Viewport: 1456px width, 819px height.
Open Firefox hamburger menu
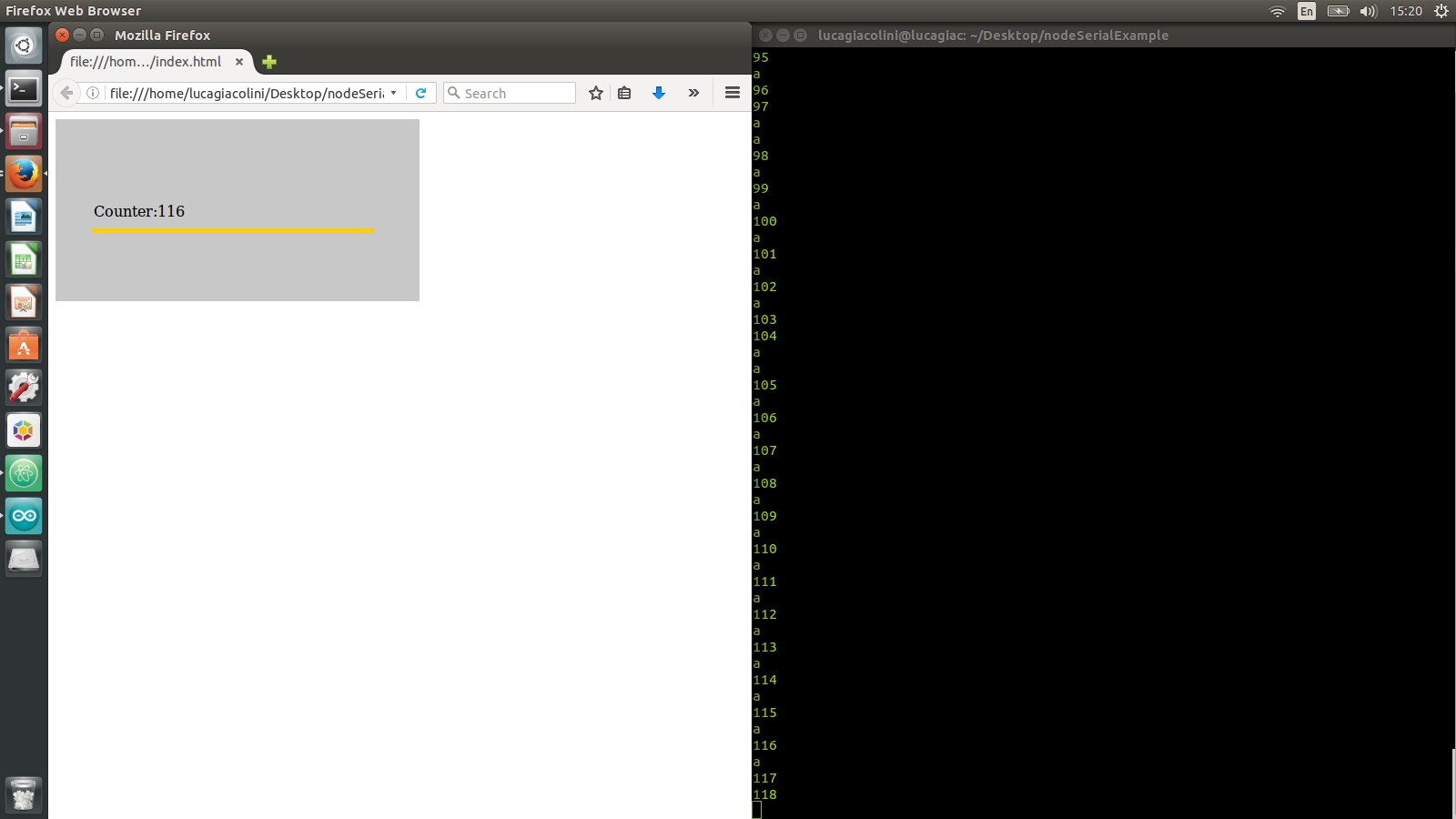pos(733,93)
